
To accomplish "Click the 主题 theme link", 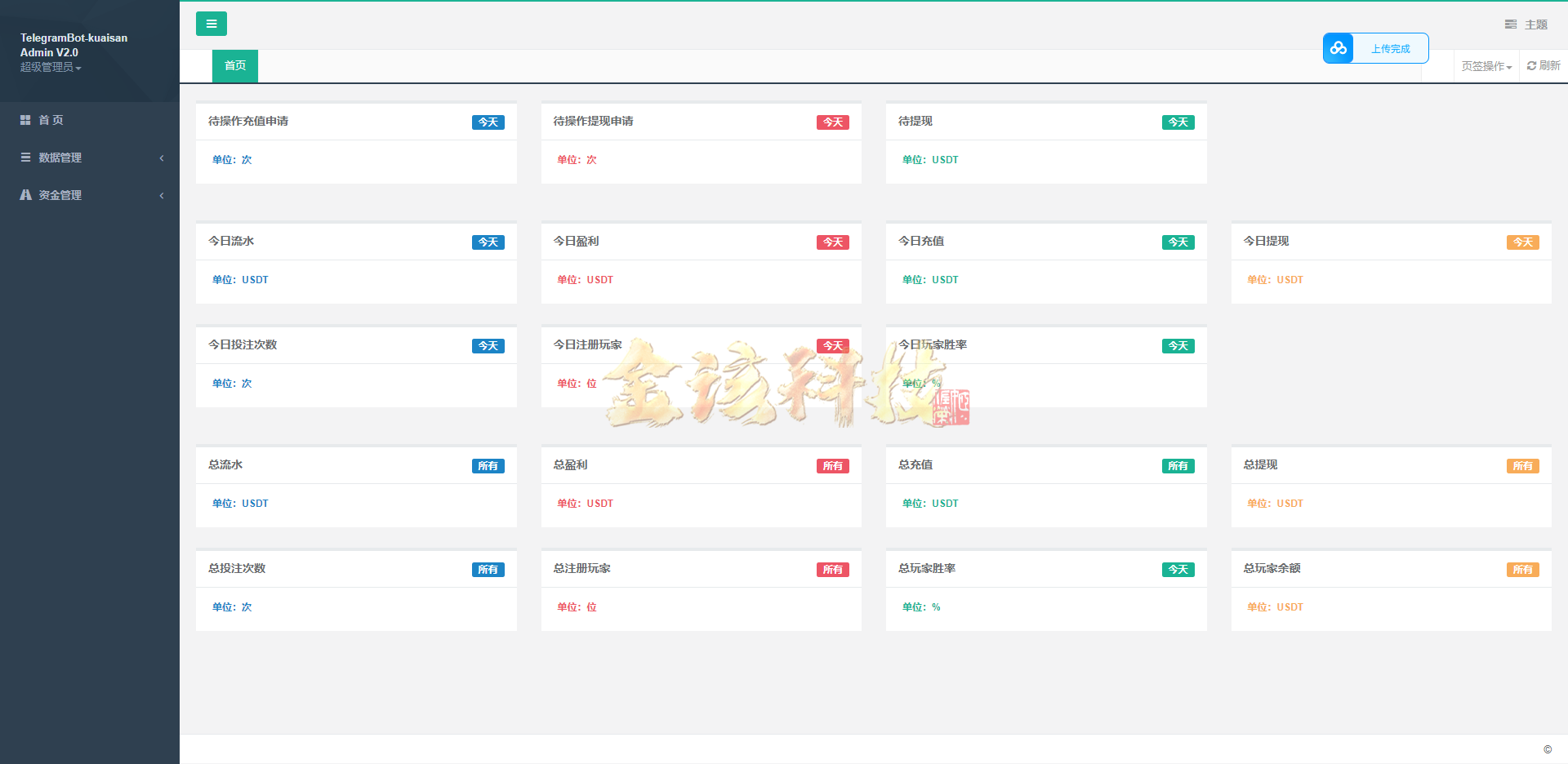I will click(x=1535, y=24).
